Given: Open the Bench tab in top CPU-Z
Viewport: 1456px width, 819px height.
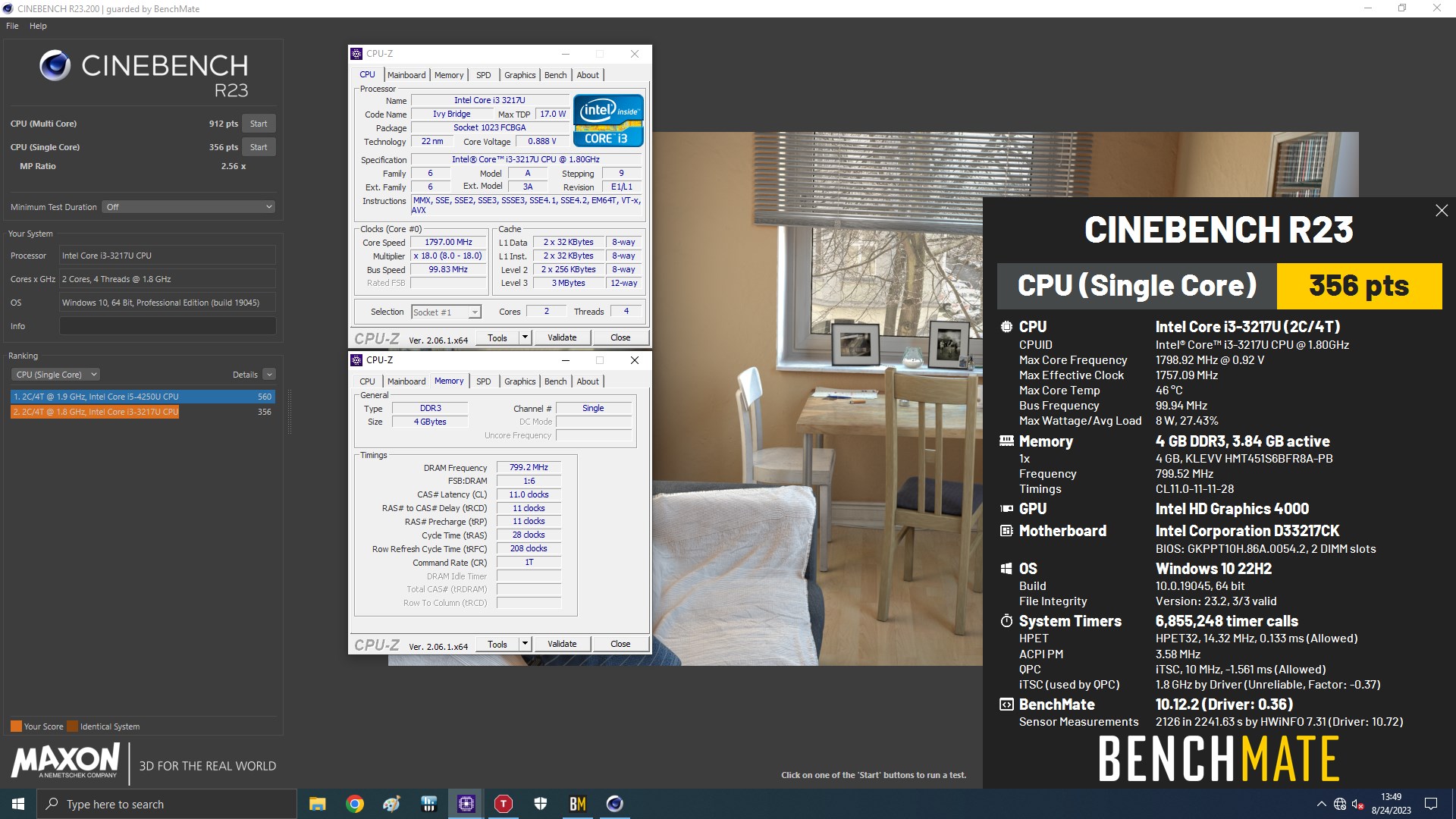Looking at the screenshot, I should tap(556, 75).
